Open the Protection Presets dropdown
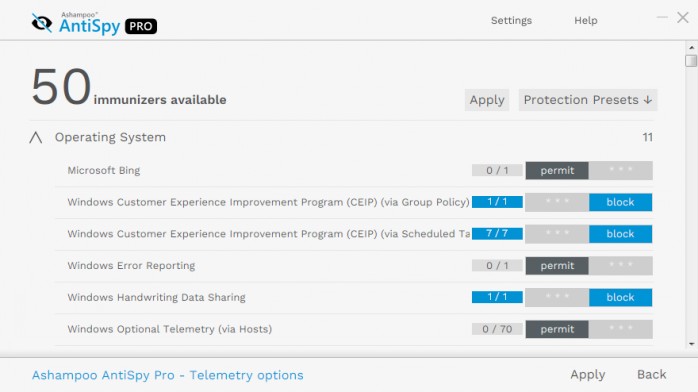The image size is (698, 392). coord(588,100)
